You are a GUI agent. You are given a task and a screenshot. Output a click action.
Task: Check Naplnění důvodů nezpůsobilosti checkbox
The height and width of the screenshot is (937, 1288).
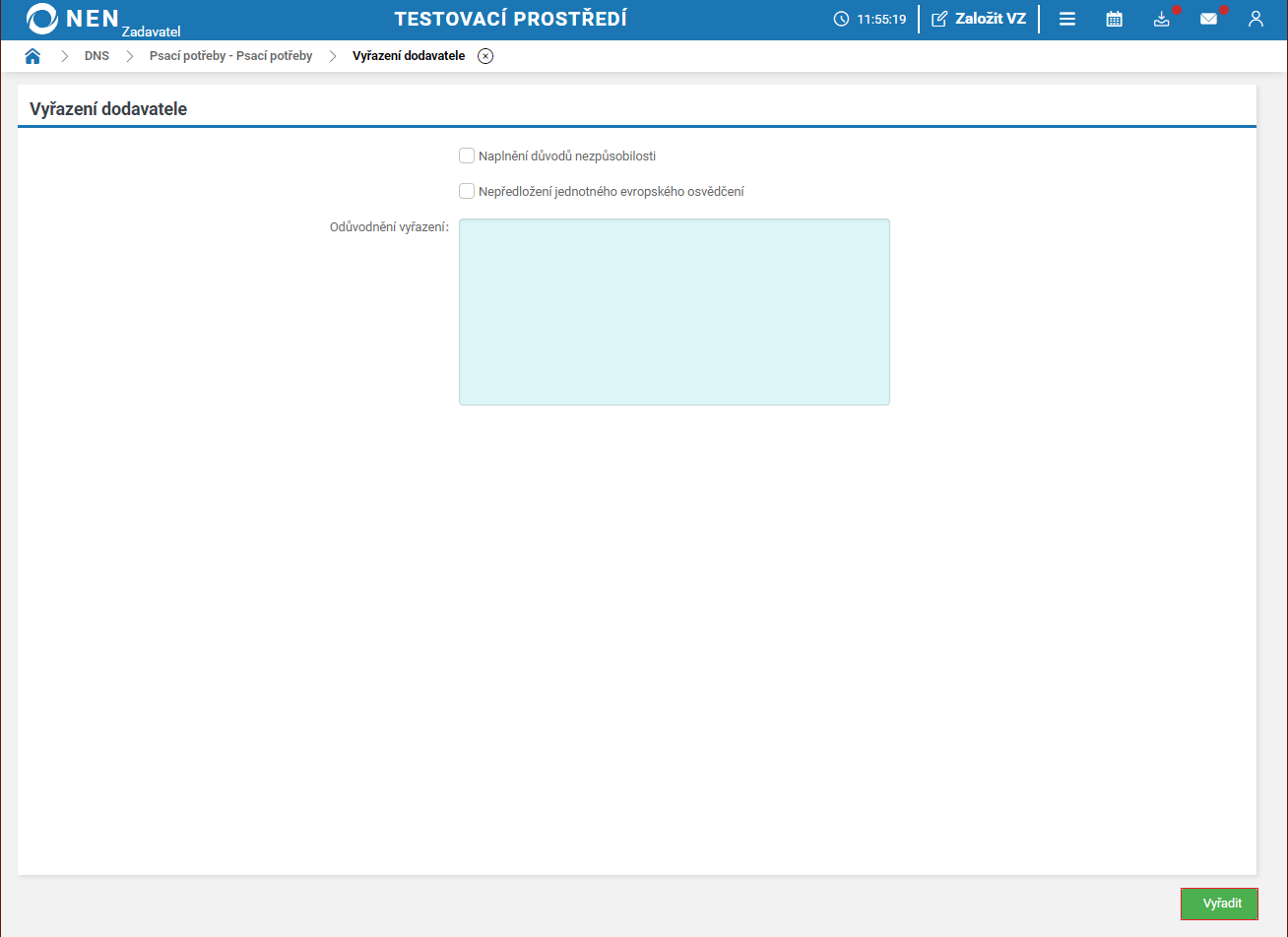click(467, 156)
